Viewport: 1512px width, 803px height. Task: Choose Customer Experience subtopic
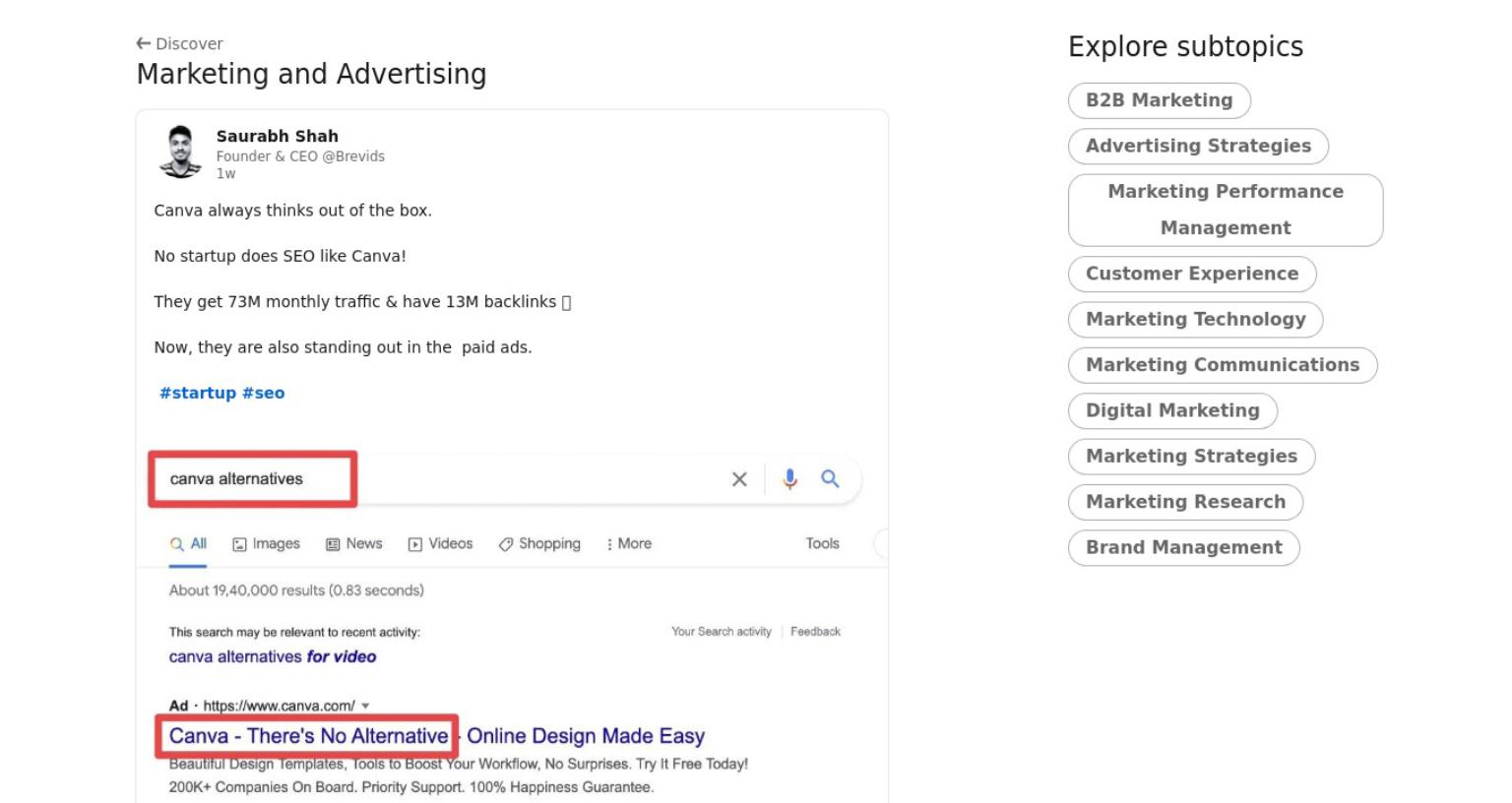1192,274
